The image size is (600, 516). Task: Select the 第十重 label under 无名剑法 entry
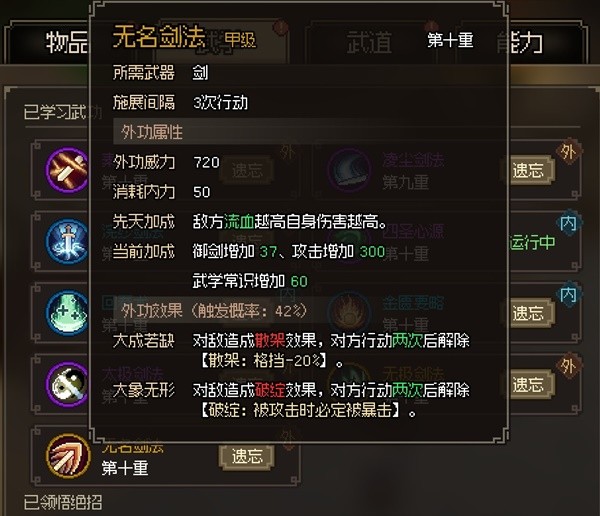tap(125, 468)
